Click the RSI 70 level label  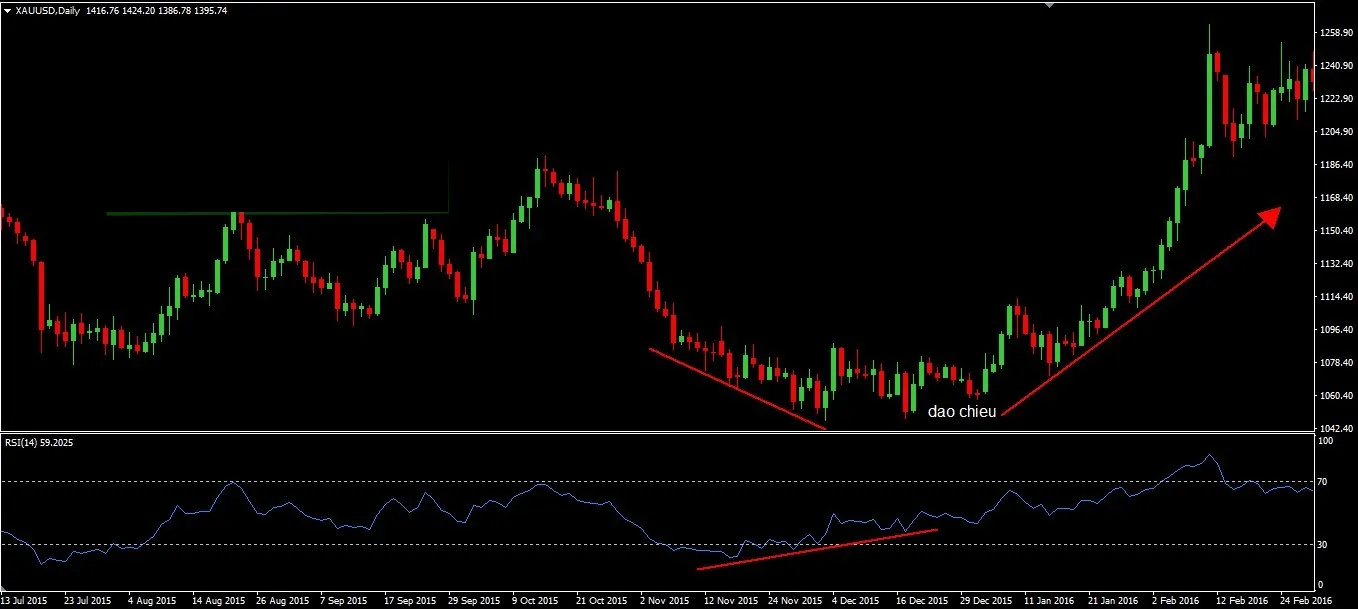(1321, 482)
